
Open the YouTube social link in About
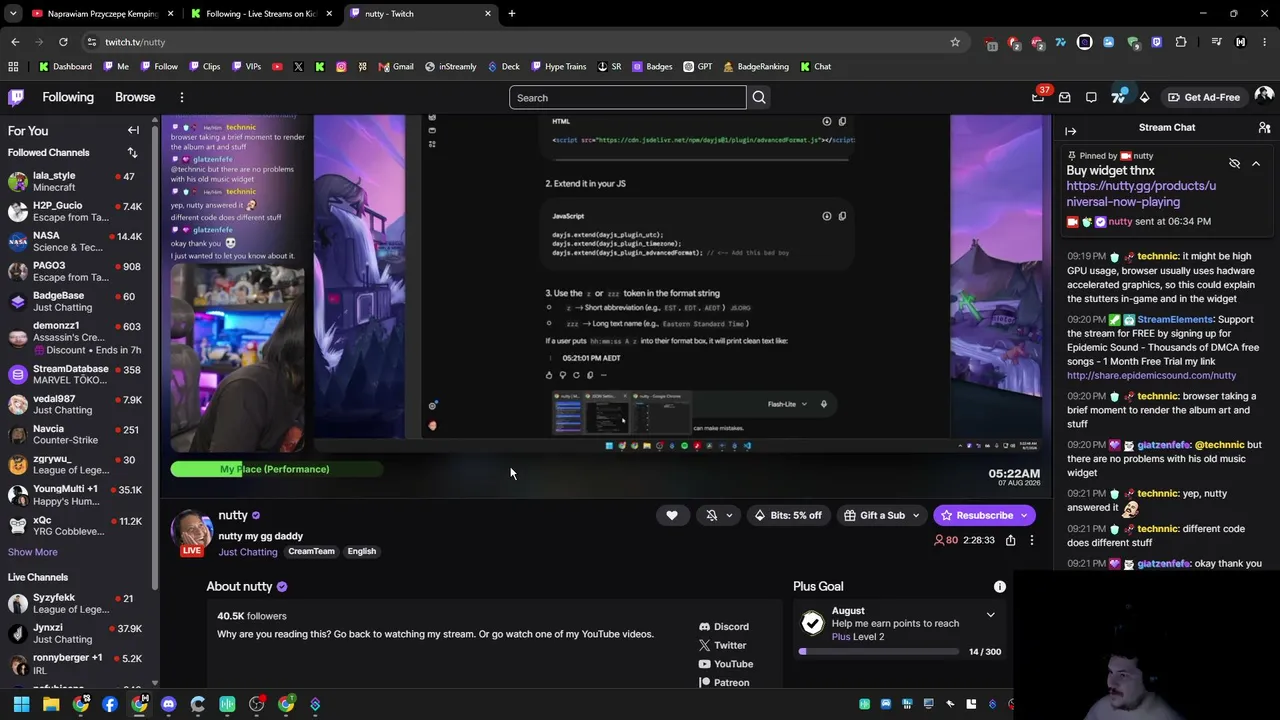pos(726,664)
